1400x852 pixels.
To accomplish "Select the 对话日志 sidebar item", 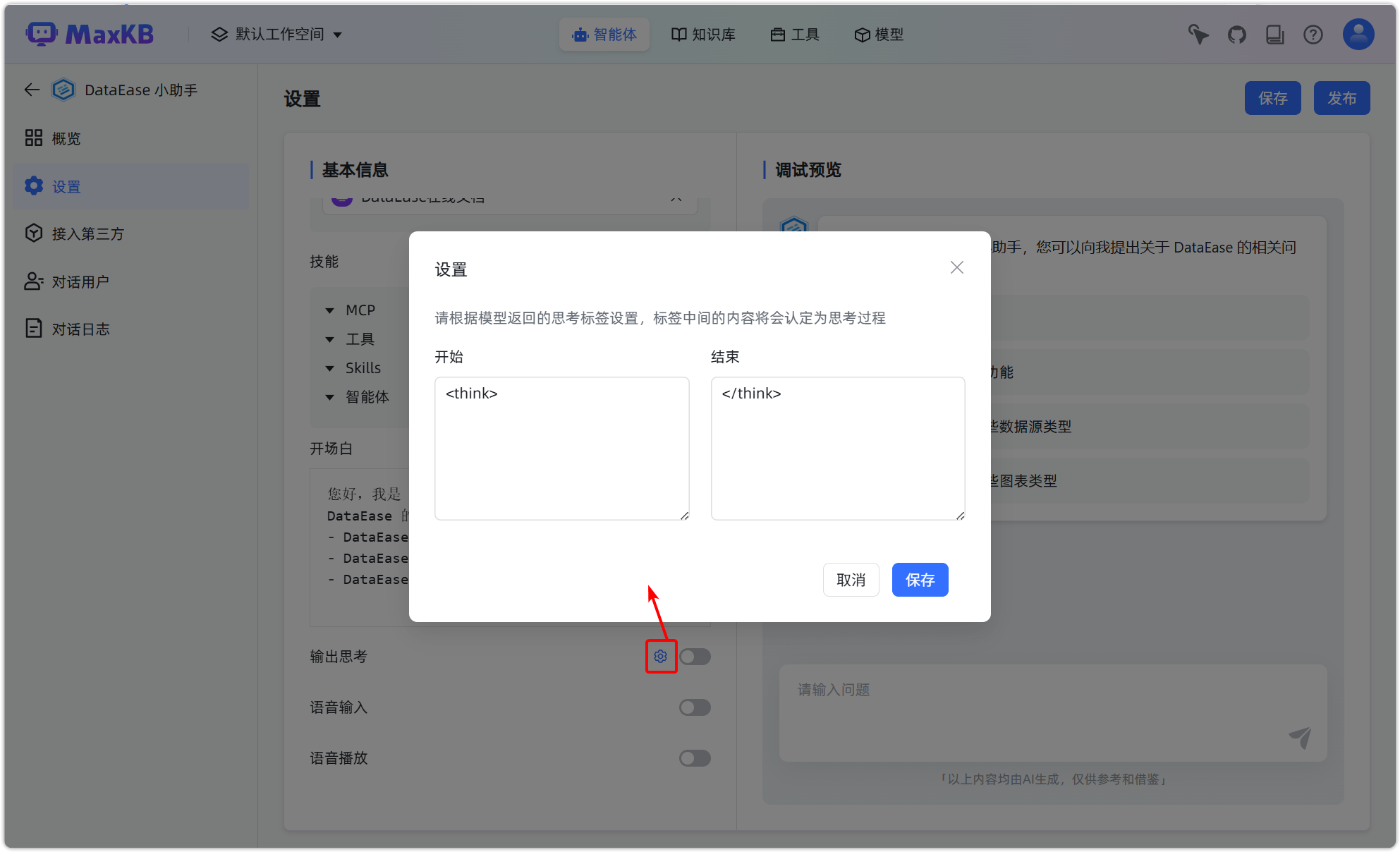I will click(x=80, y=328).
